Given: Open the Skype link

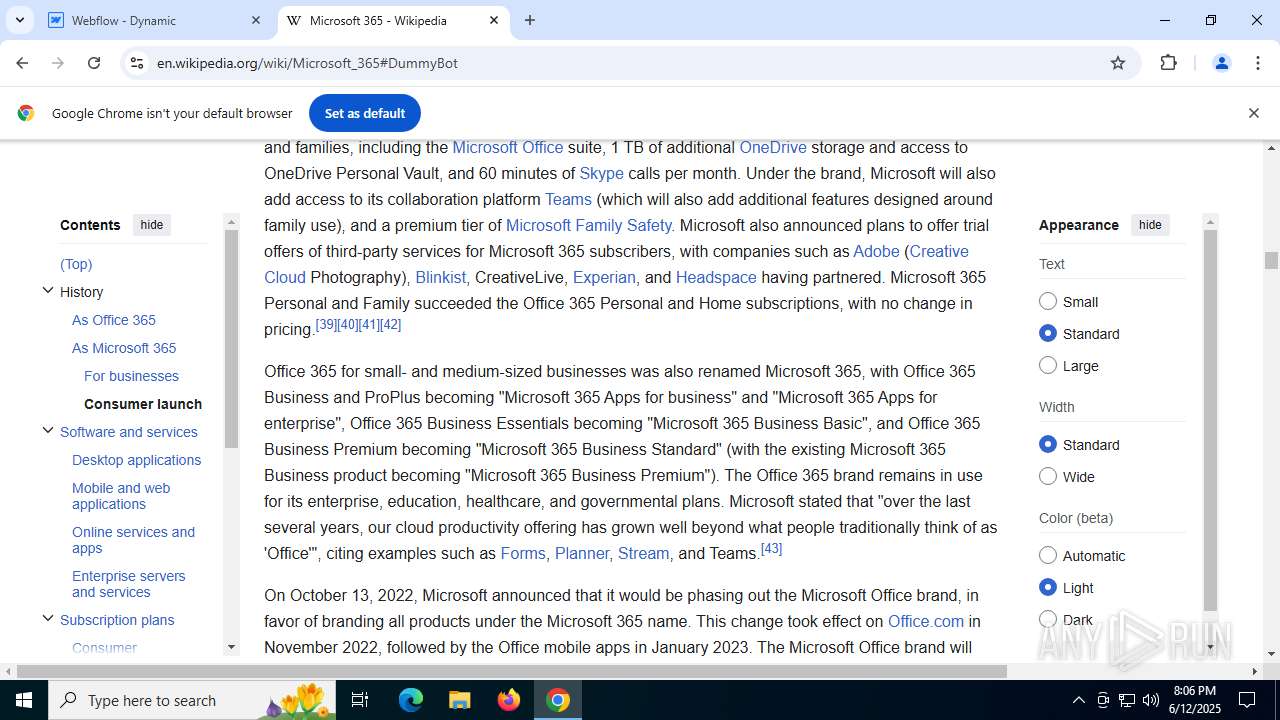Looking at the screenshot, I should (x=601, y=173).
